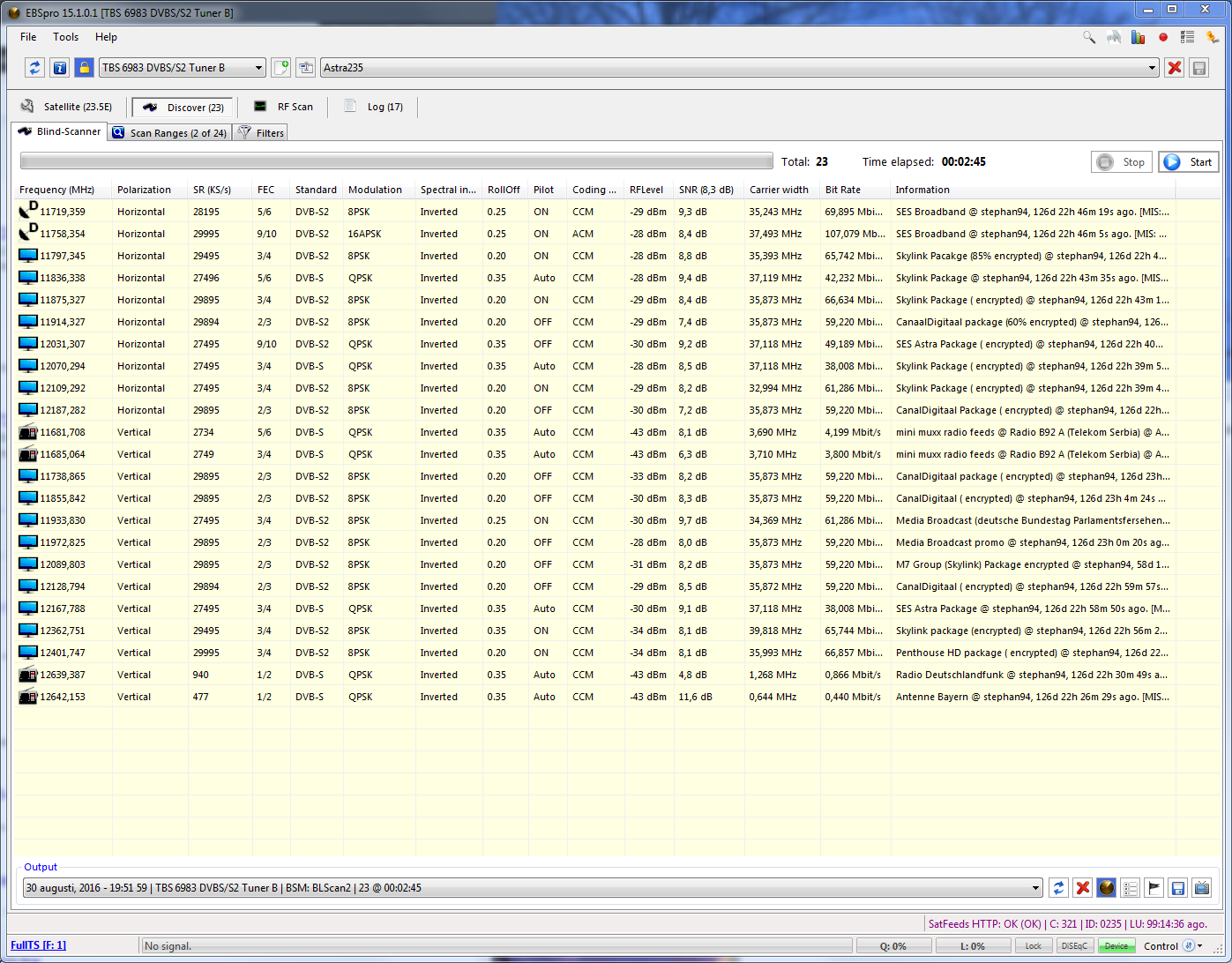Expand the Astra235 satellite dropdown
Screen dimensions: 1232x963
[x=739, y=68]
